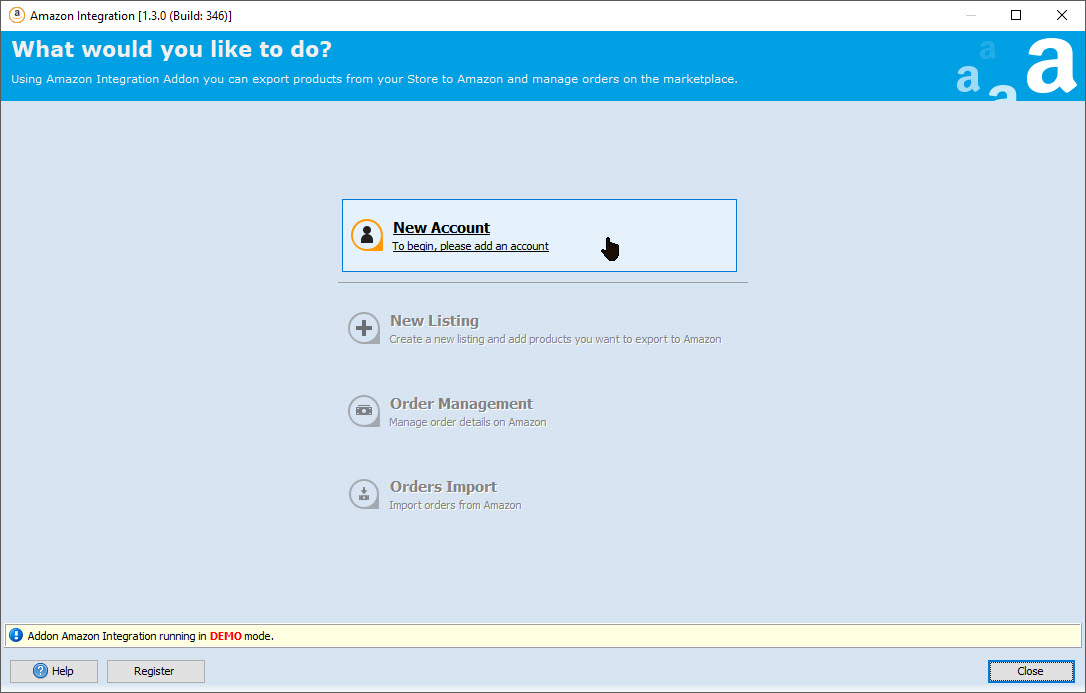Click the addon description text in blue banner

[x=374, y=79]
